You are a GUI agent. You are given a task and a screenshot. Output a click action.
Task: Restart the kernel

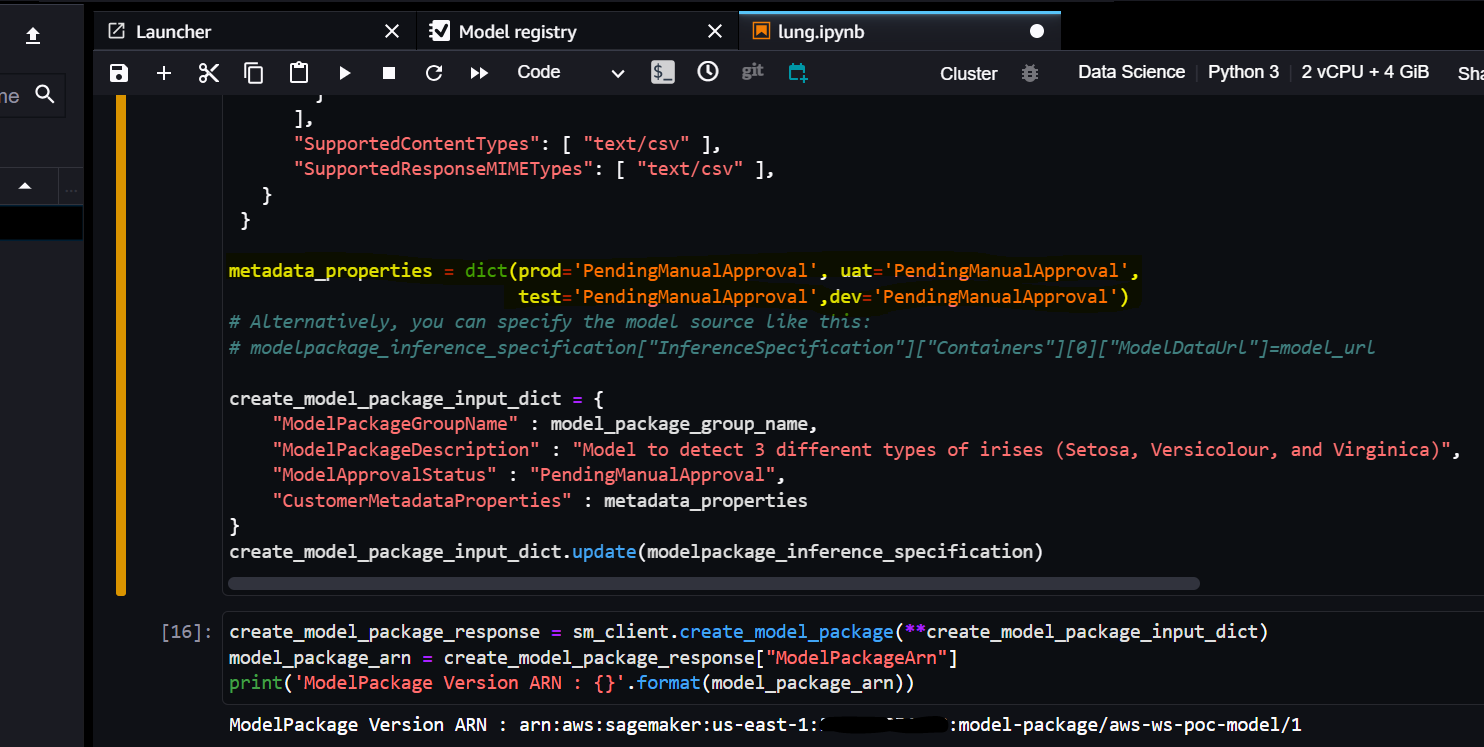click(x=433, y=72)
